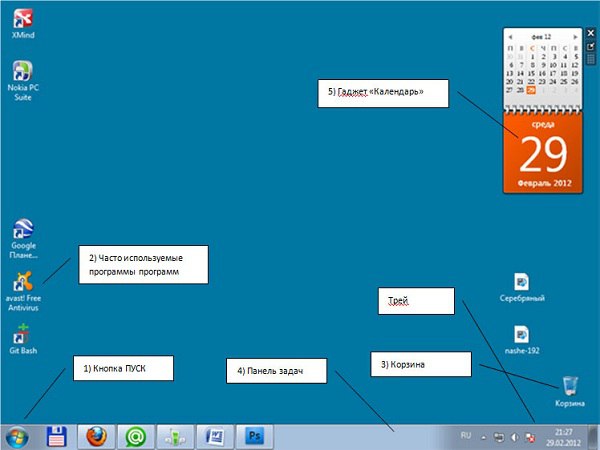
Task: Open Microsoft Word from the taskbar
Action: pyautogui.click(x=215, y=437)
